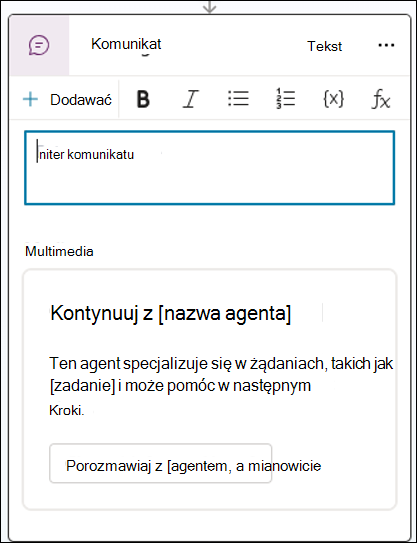417x543 pixels.
Task: Toggle italic formatting
Action: click(x=190, y=99)
